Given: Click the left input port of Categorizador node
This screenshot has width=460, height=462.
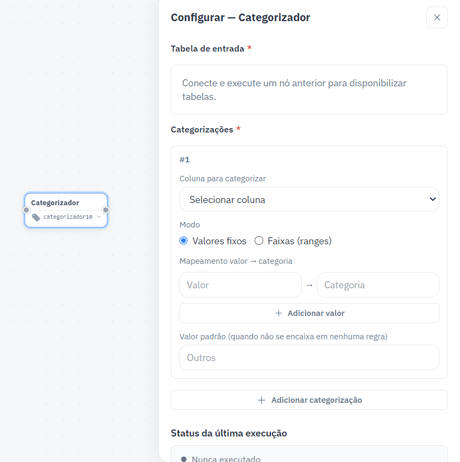Looking at the screenshot, I should pyautogui.click(x=26, y=210).
